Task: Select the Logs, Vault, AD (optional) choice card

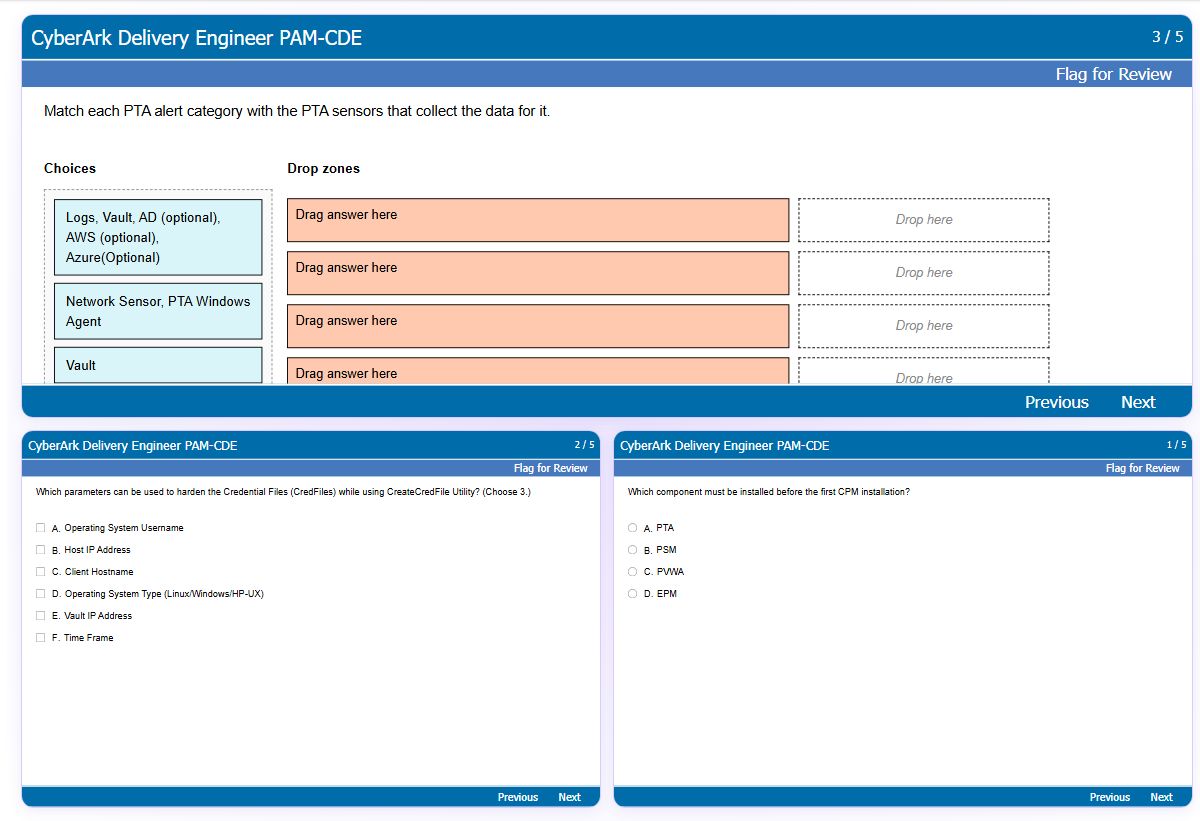Action: [158, 237]
